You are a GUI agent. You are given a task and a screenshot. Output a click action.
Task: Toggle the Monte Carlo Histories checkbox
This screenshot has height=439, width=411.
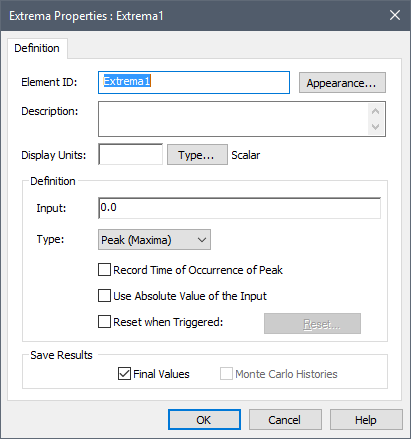point(226,374)
